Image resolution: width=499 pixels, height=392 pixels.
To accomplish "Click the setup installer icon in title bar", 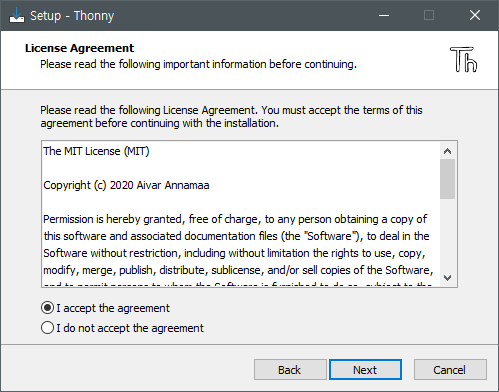I will point(17,15).
